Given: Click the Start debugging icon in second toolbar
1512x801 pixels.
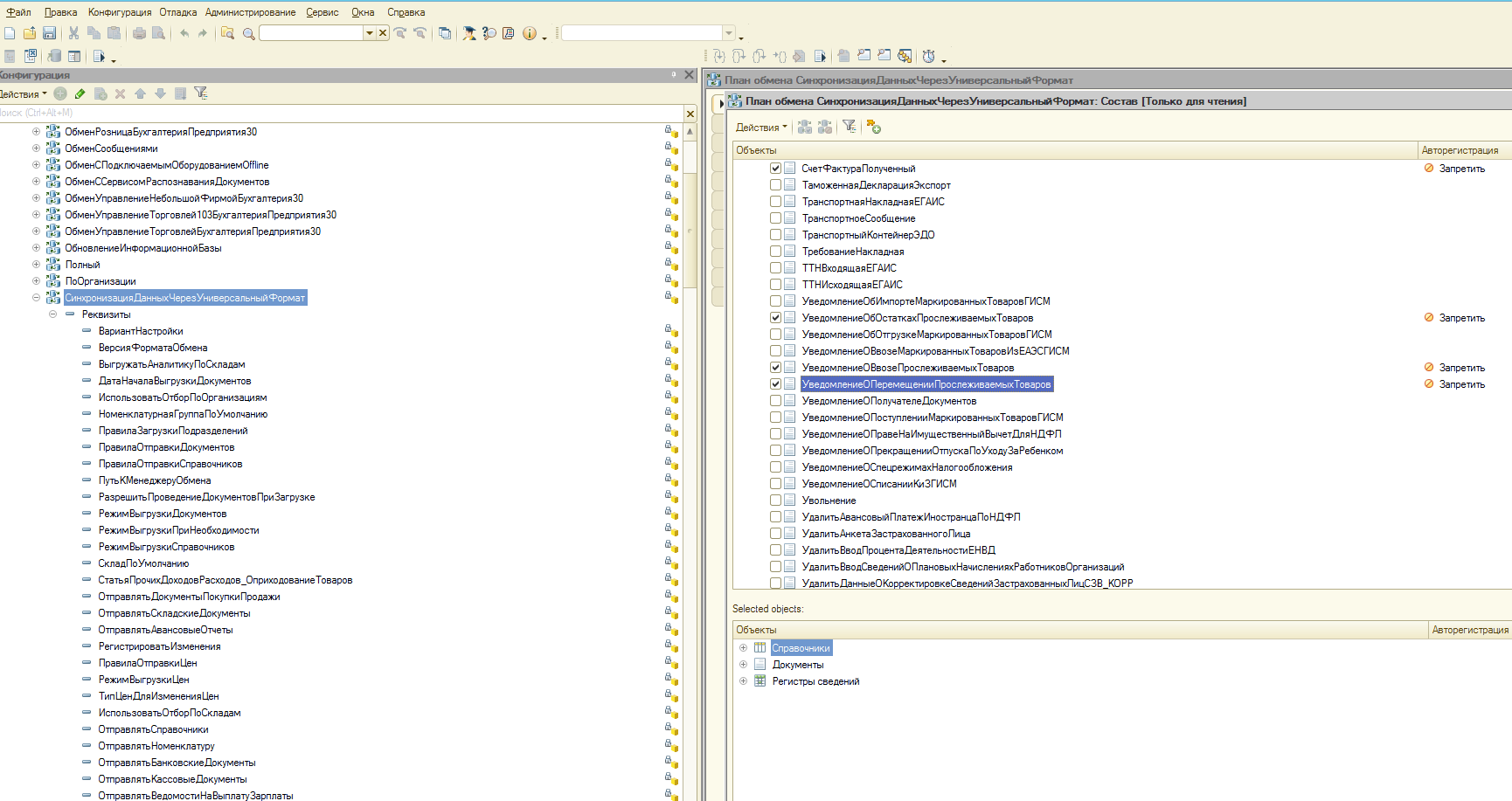Looking at the screenshot, I should (x=99, y=56).
